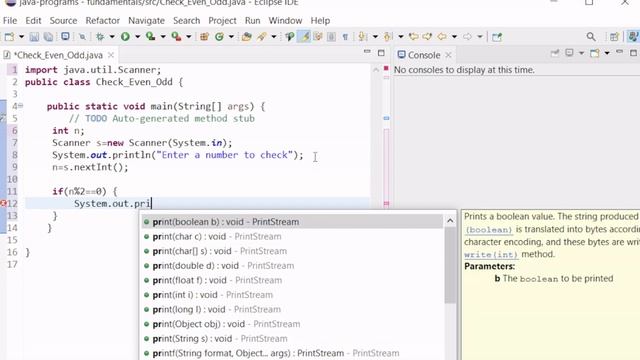The height and width of the screenshot is (360, 640).
Task: Click the Open Type icon
Action: coord(246,37)
